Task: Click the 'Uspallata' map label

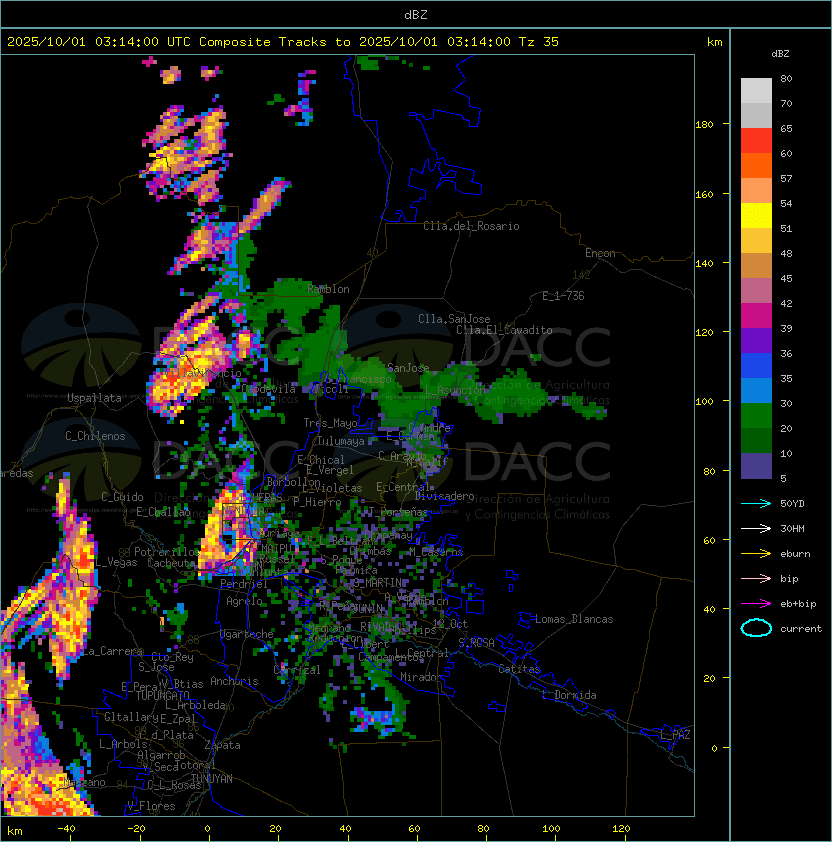Action: [94, 398]
